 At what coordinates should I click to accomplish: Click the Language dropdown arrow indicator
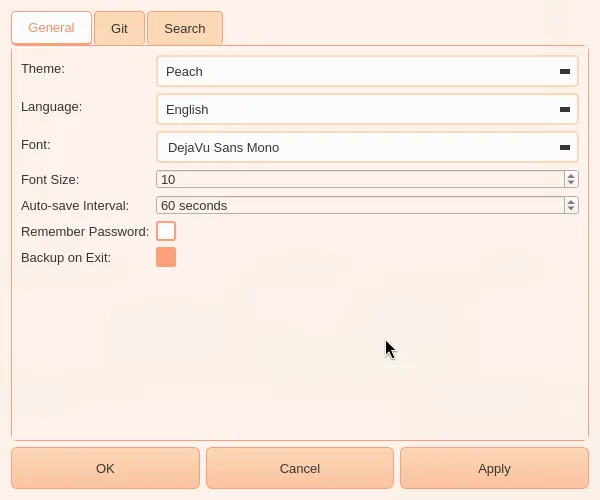click(x=565, y=109)
